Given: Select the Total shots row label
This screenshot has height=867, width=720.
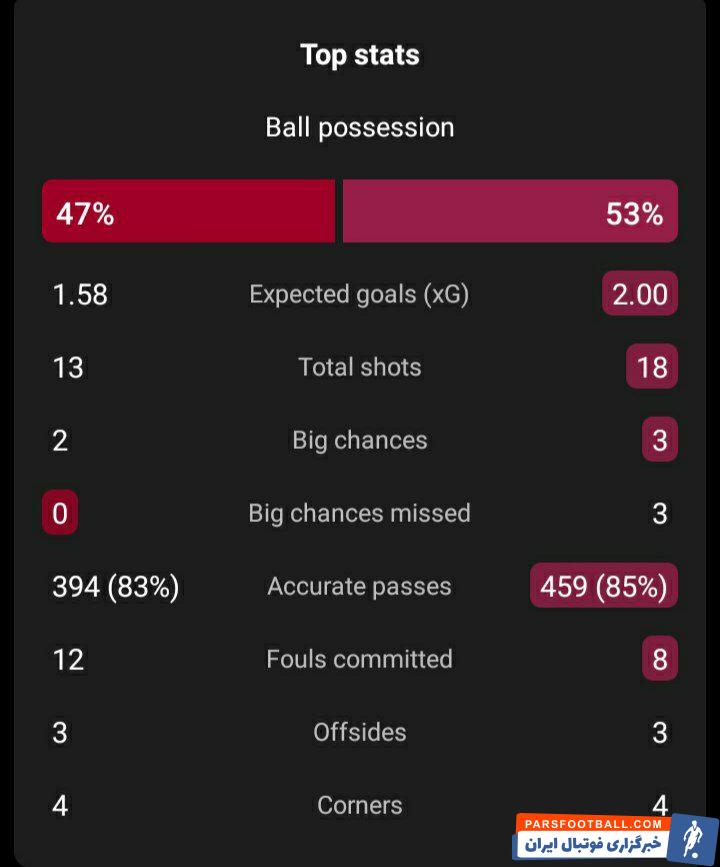Looking at the screenshot, I should (360, 367).
